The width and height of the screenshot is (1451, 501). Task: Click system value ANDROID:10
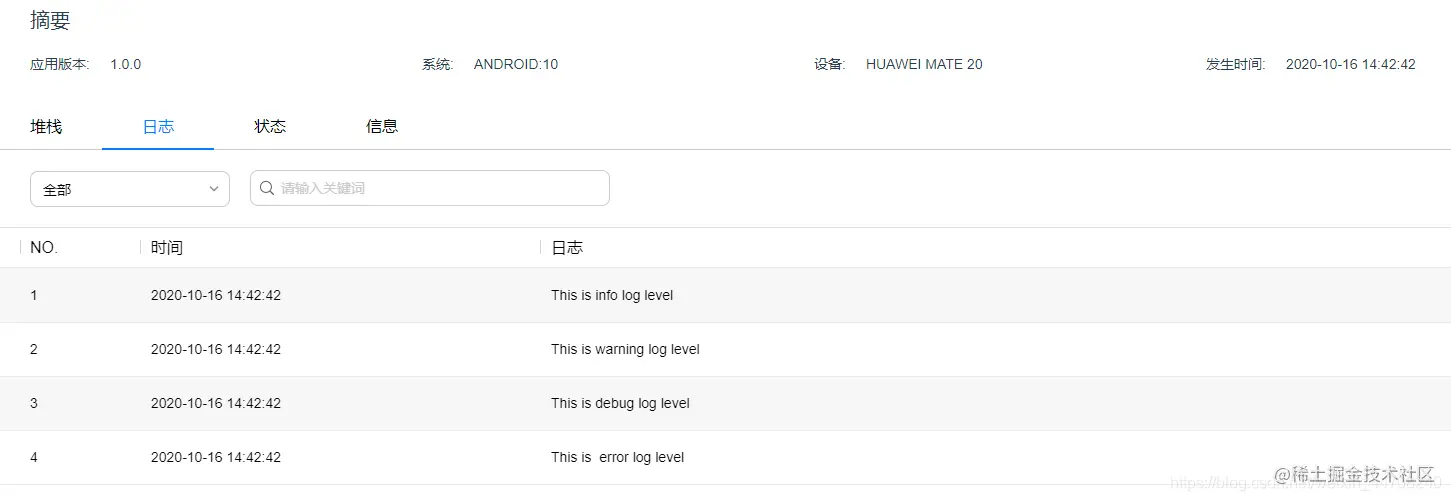[516, 64]
